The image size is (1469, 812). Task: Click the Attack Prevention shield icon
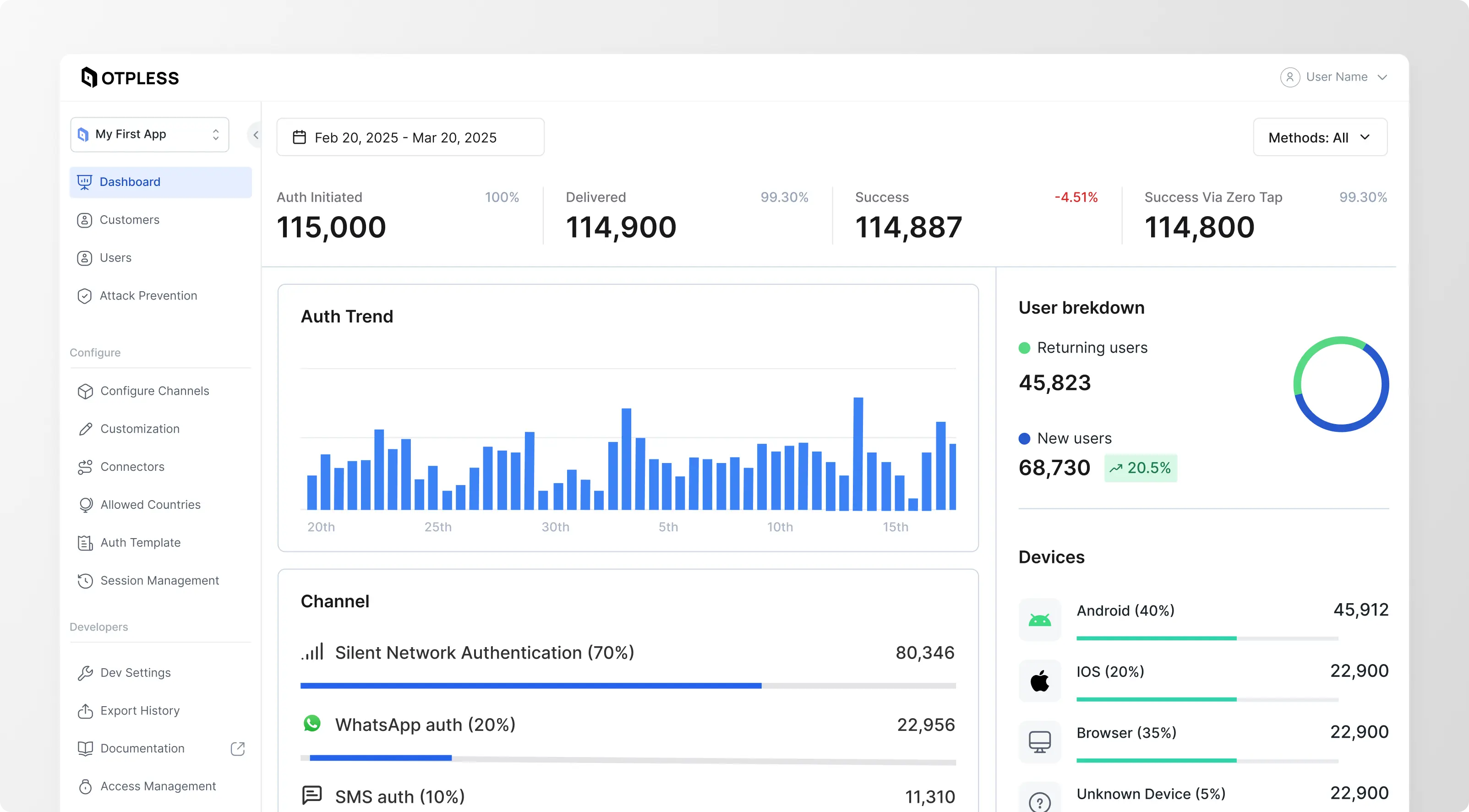(x=84, y=296)
